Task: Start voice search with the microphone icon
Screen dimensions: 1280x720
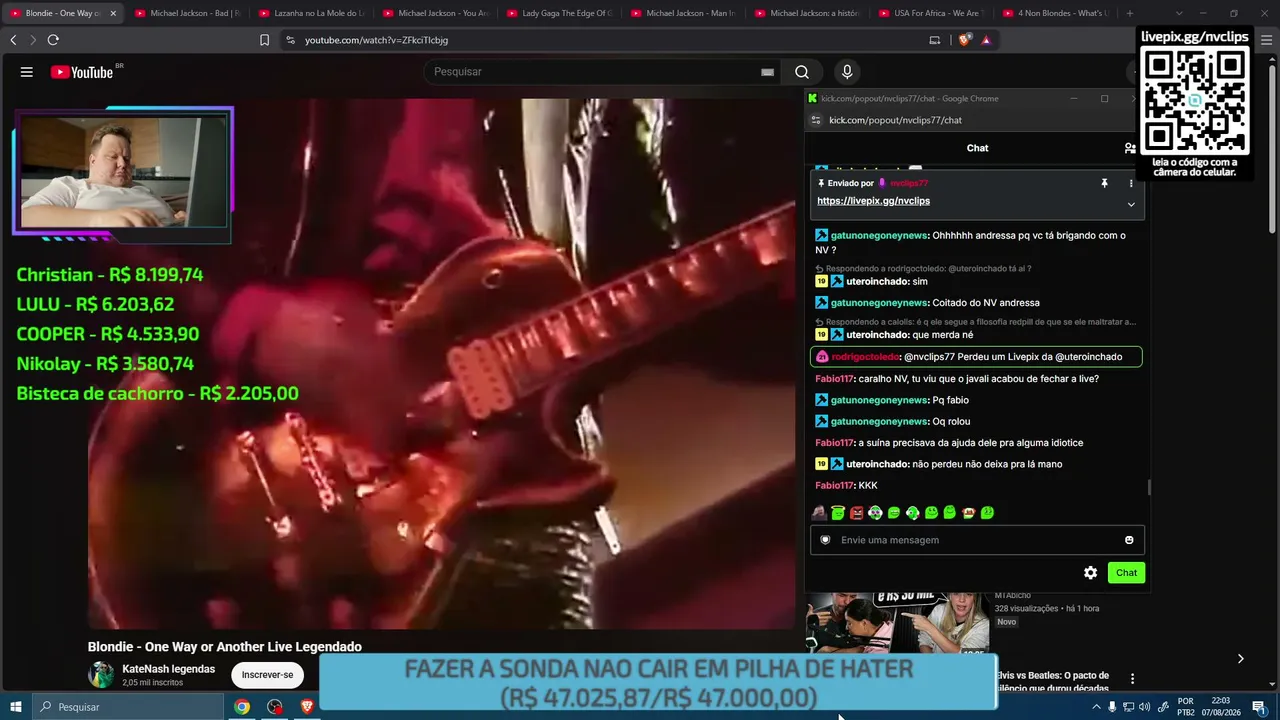Action: (847, 72)
